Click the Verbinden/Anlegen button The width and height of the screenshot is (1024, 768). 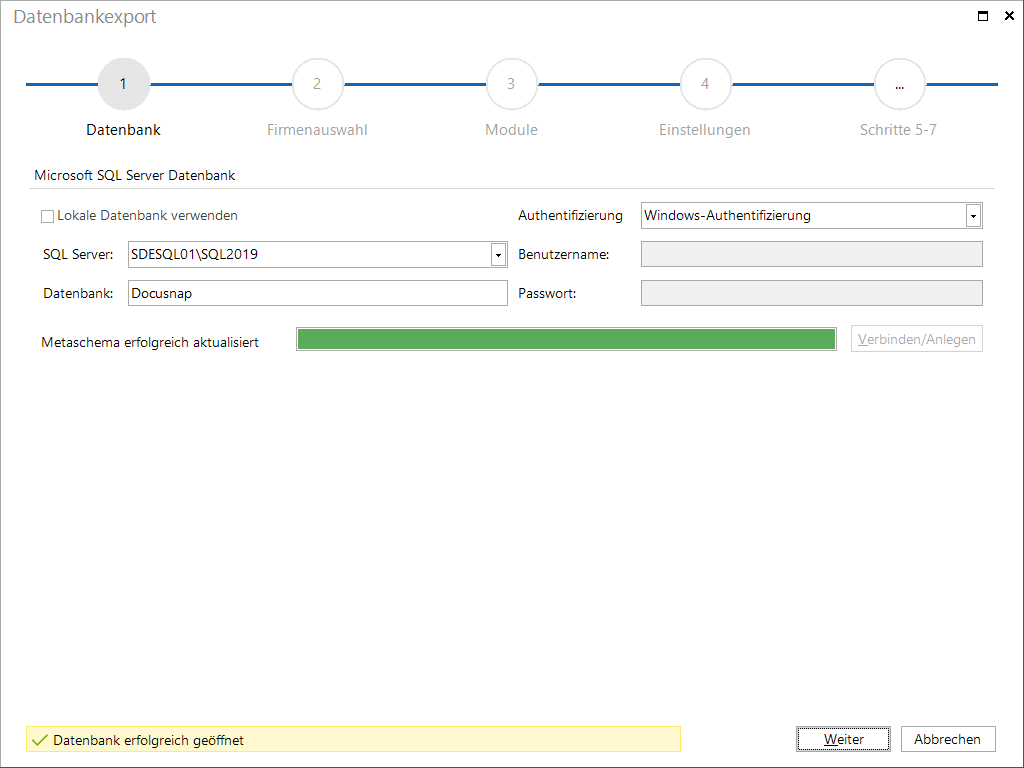click(x=916, y=339)
